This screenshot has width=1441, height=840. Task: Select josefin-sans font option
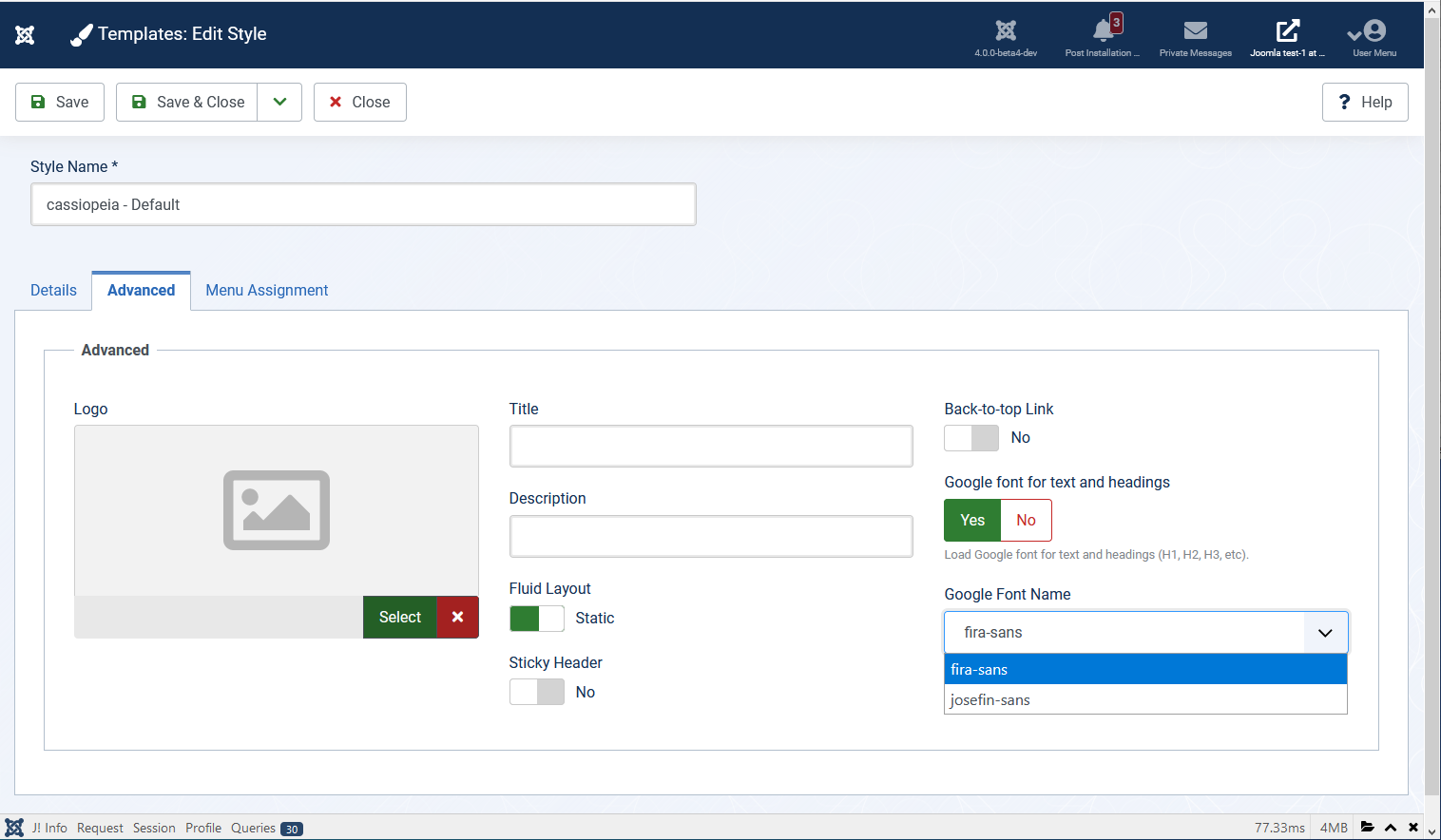click(1145, 699)
